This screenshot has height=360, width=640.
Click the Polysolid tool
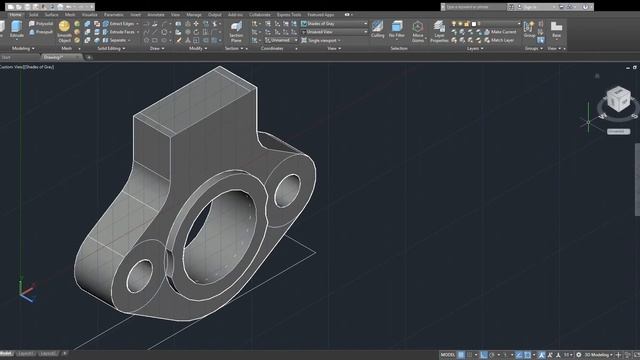coord(41,24)
